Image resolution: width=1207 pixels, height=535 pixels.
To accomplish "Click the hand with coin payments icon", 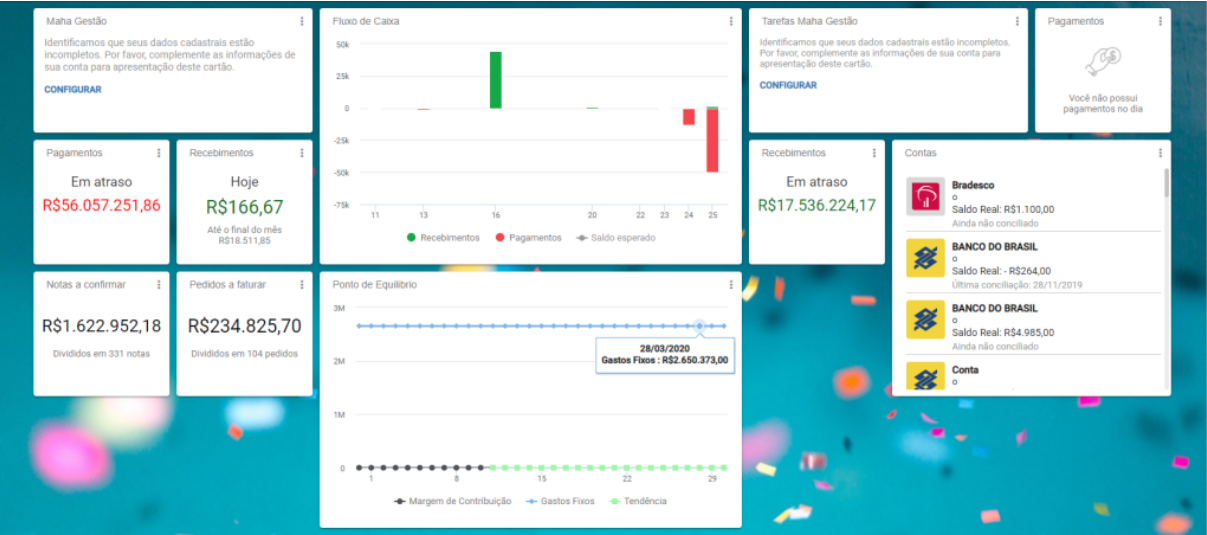I will click(1103, 62).
